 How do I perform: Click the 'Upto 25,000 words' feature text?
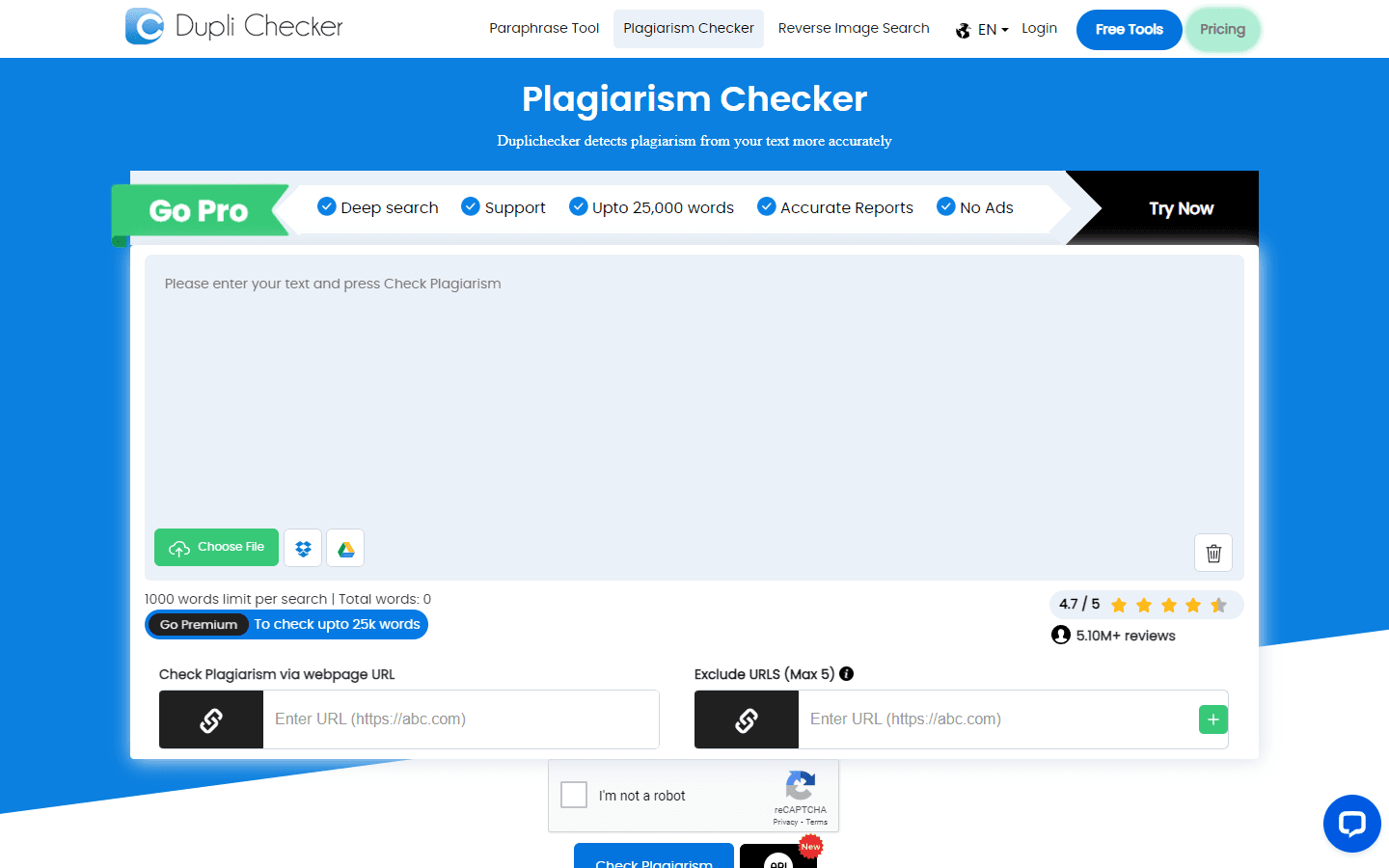coord(663,207)
